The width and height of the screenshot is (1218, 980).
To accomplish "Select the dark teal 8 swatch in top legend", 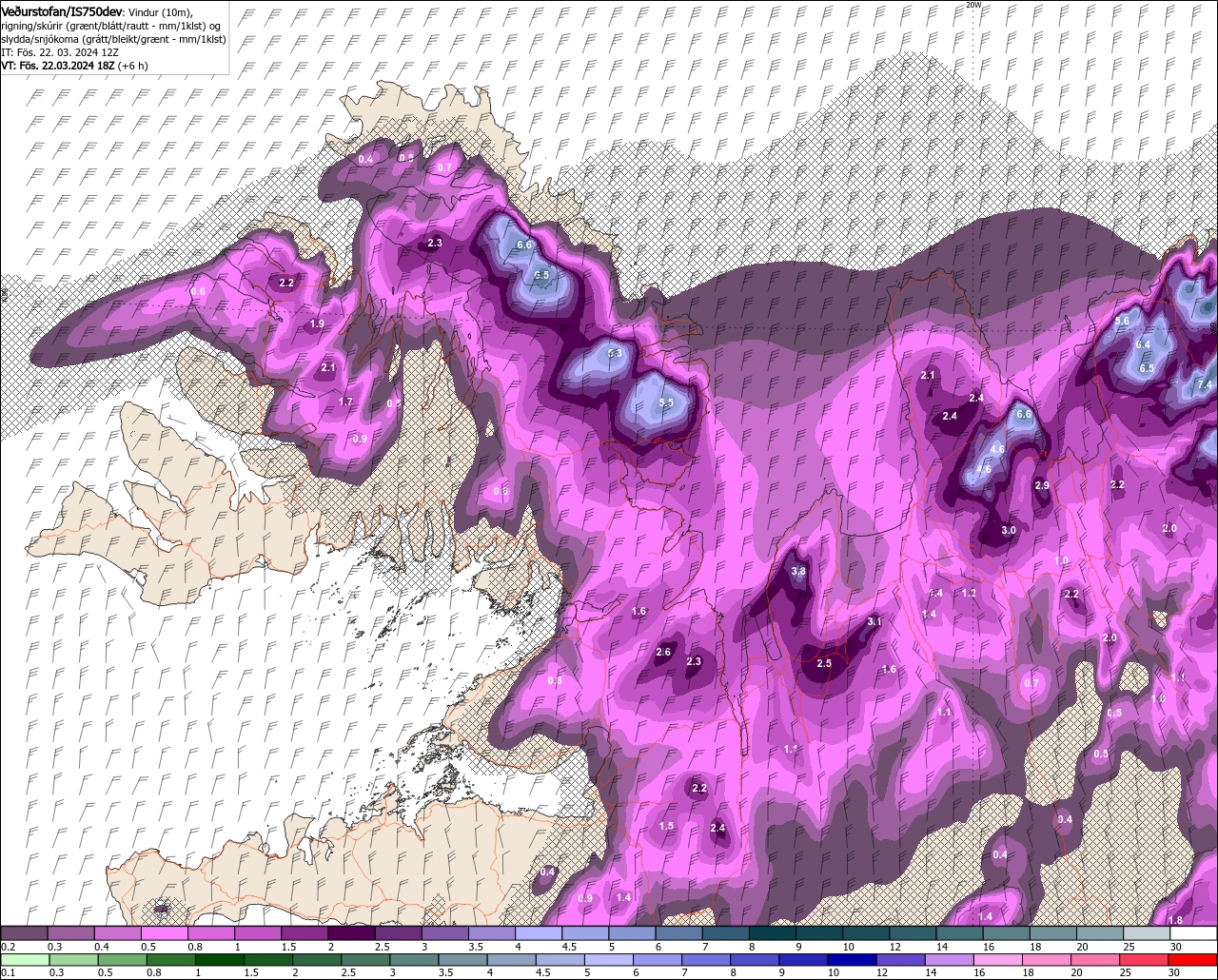I will (x=772, y=933).
